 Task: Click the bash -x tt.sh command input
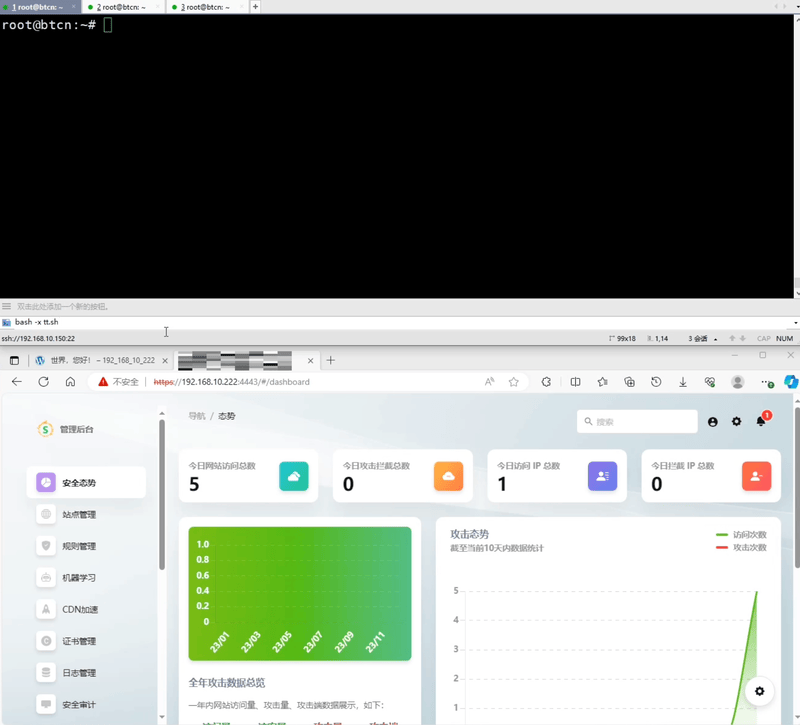point(398,322)
